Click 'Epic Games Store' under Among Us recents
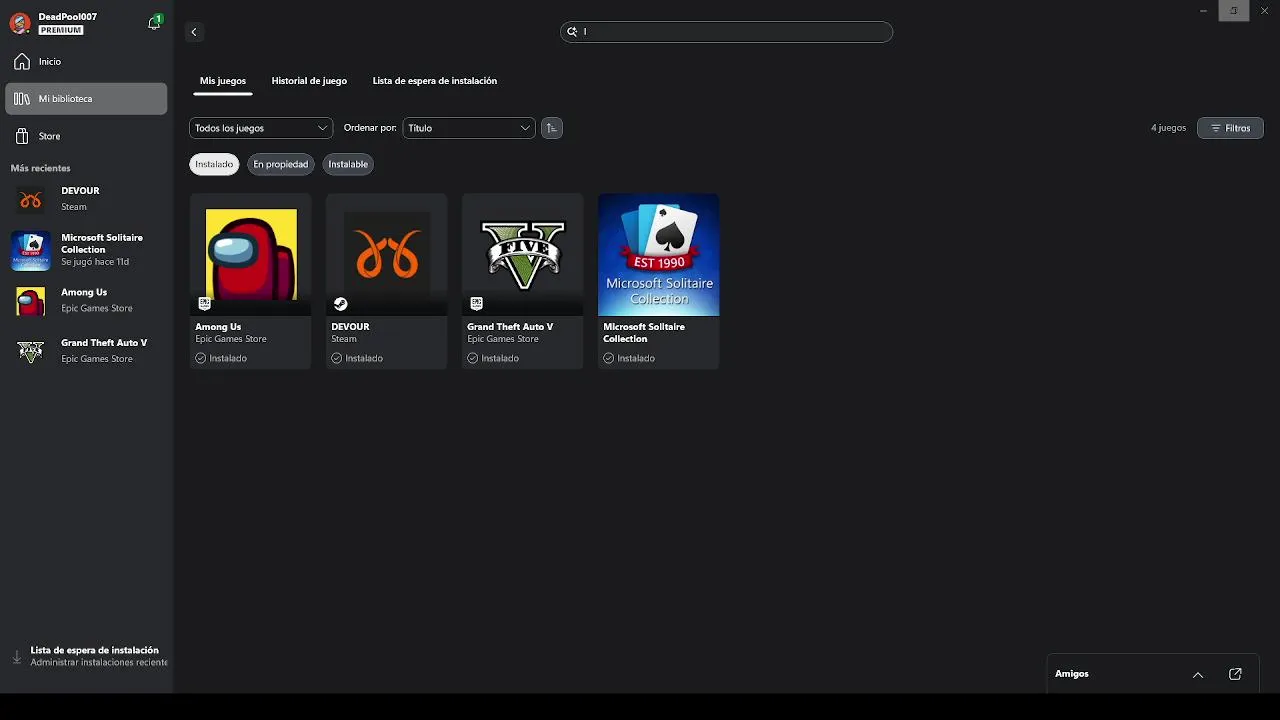The height and width of the screenshot is (720, 1280). point(97,308)
